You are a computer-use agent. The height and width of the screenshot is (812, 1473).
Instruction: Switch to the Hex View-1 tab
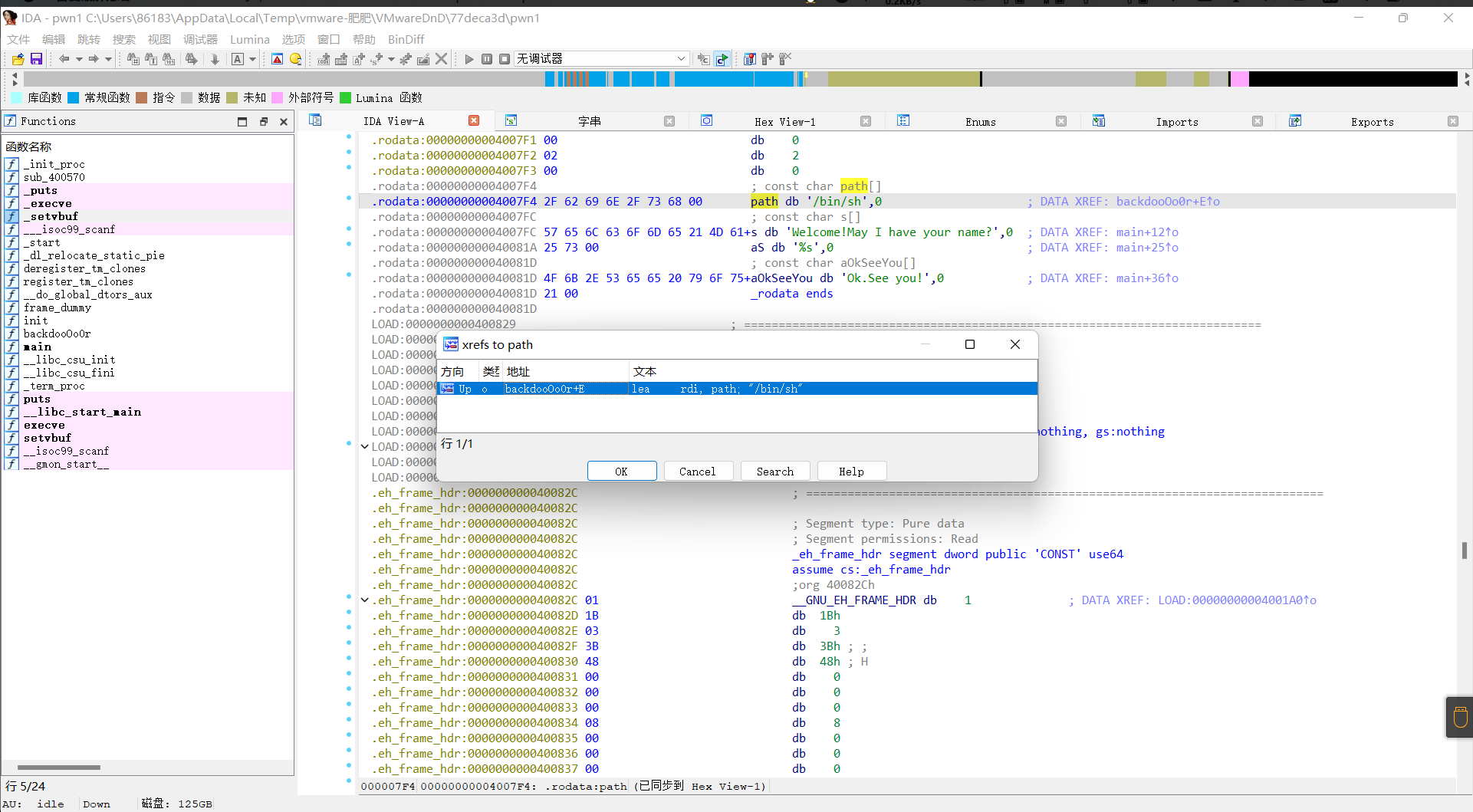coord(784,122)
